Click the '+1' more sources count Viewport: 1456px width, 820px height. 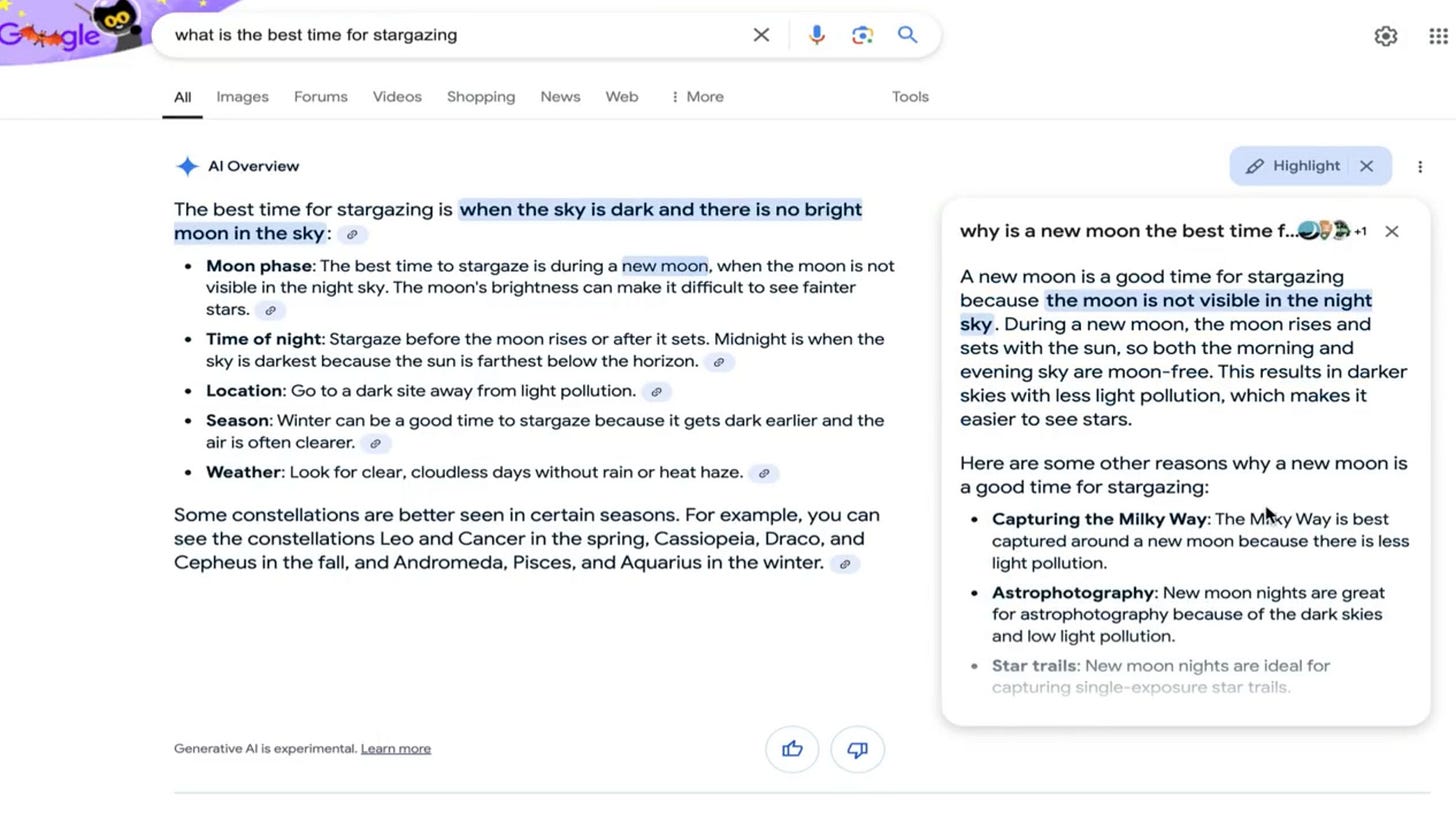1360,232
